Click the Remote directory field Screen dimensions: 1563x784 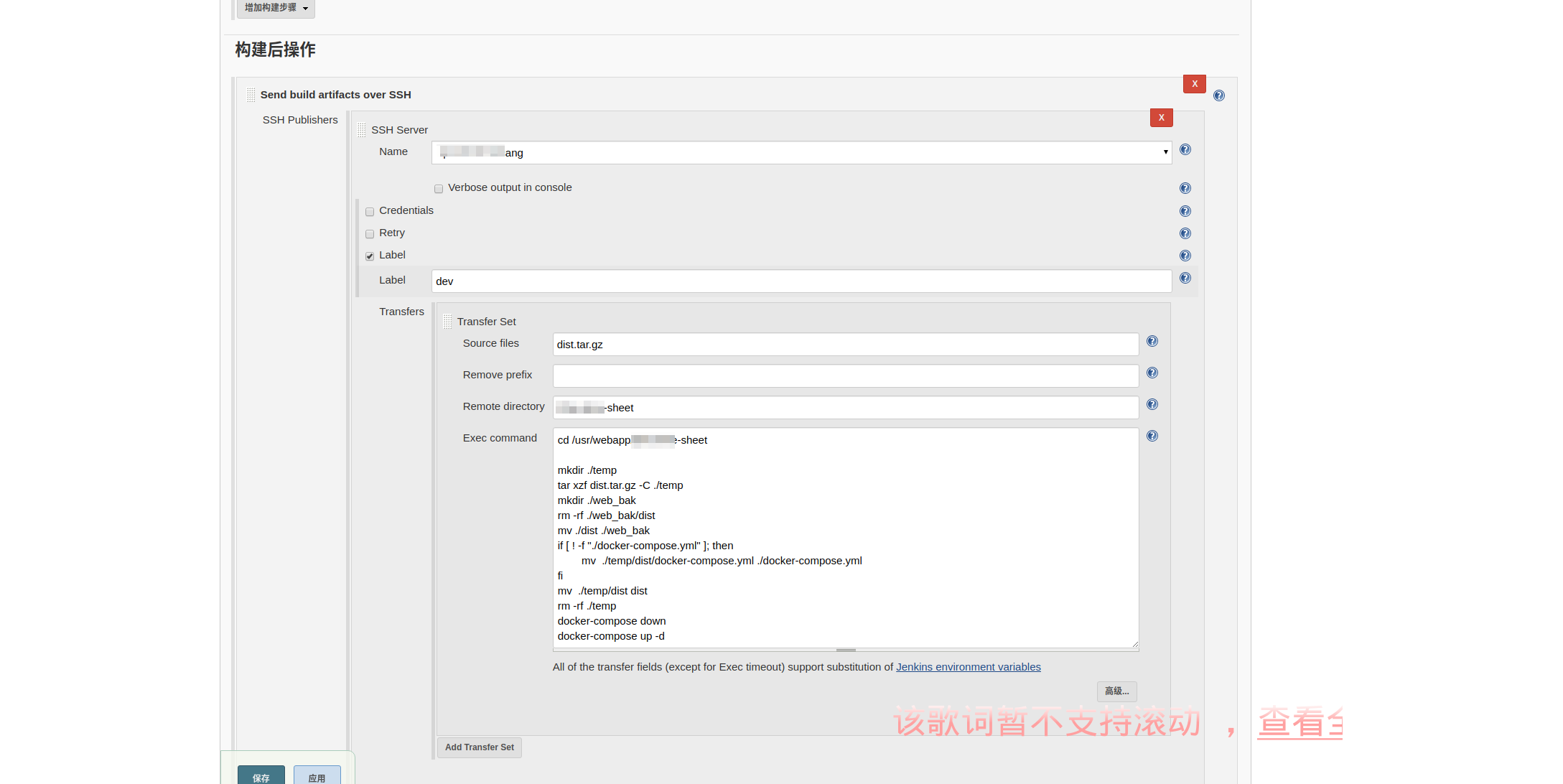(846, 407)
